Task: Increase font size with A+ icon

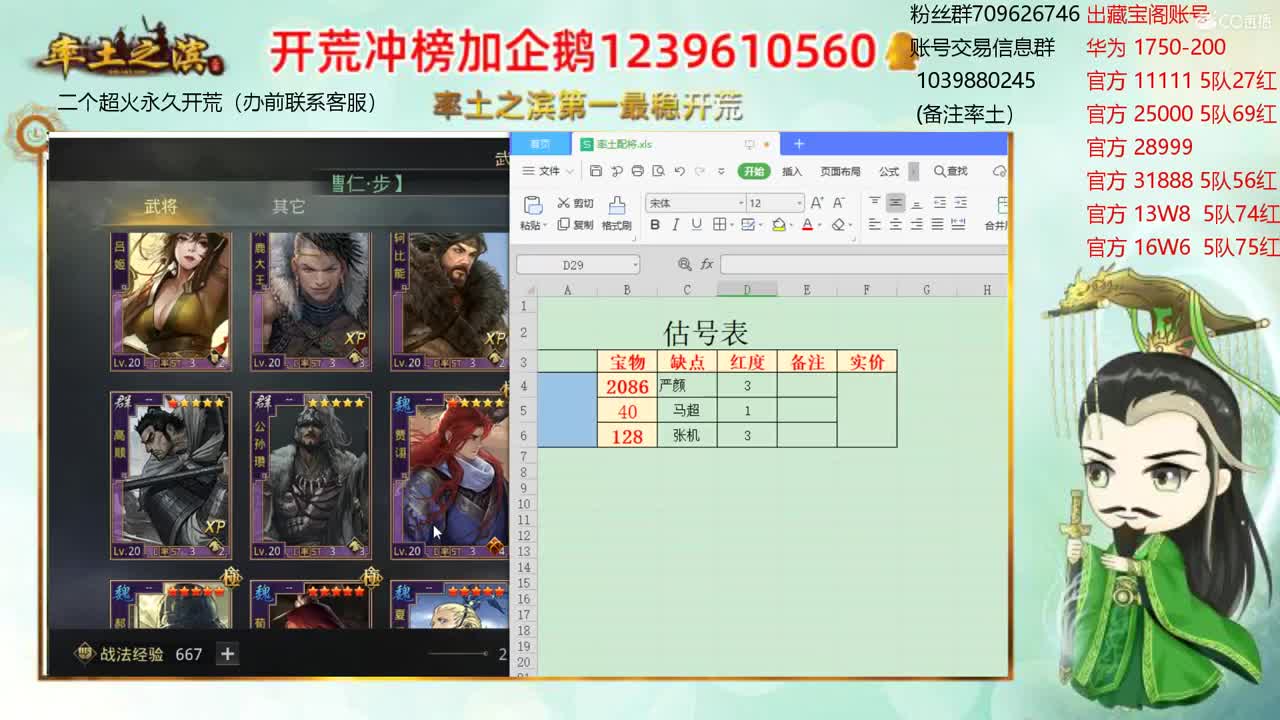Action: click(x=817, y=202)
